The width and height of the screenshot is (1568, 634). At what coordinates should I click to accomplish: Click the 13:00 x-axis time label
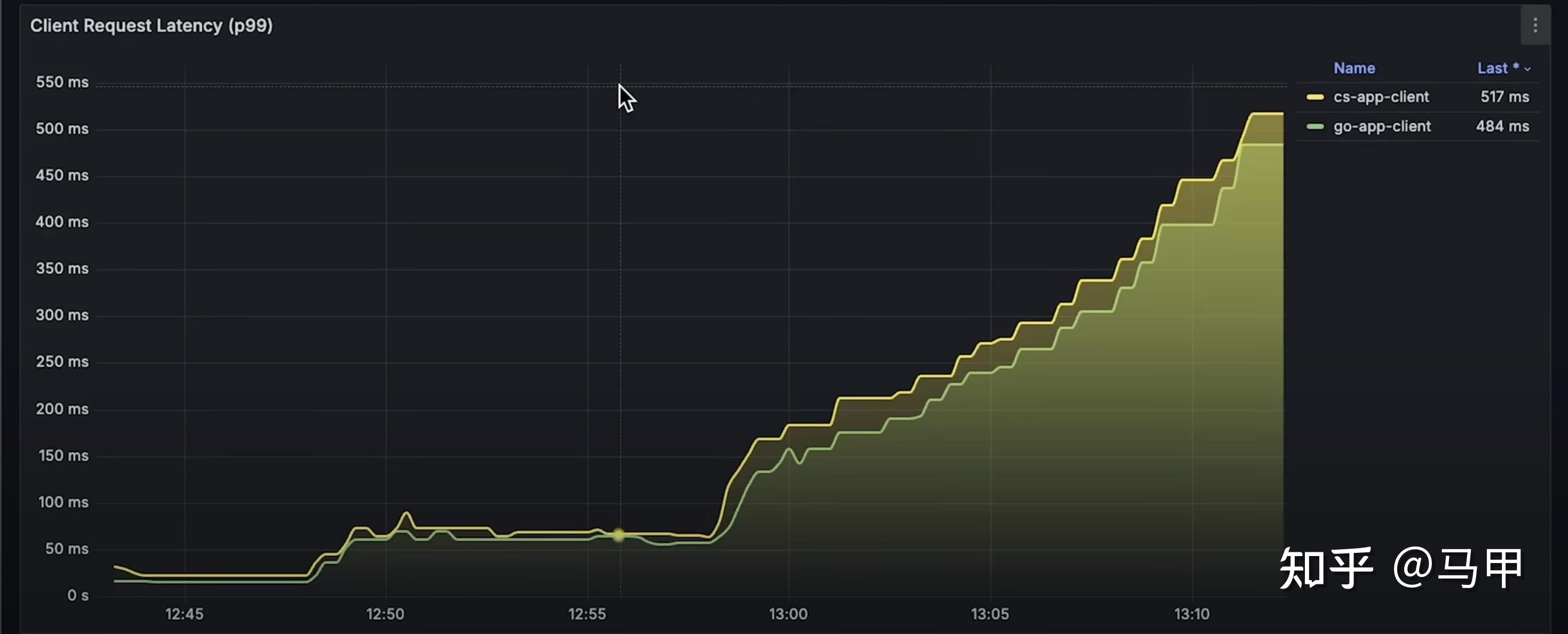pyautogui.click(x=788, y=614)
